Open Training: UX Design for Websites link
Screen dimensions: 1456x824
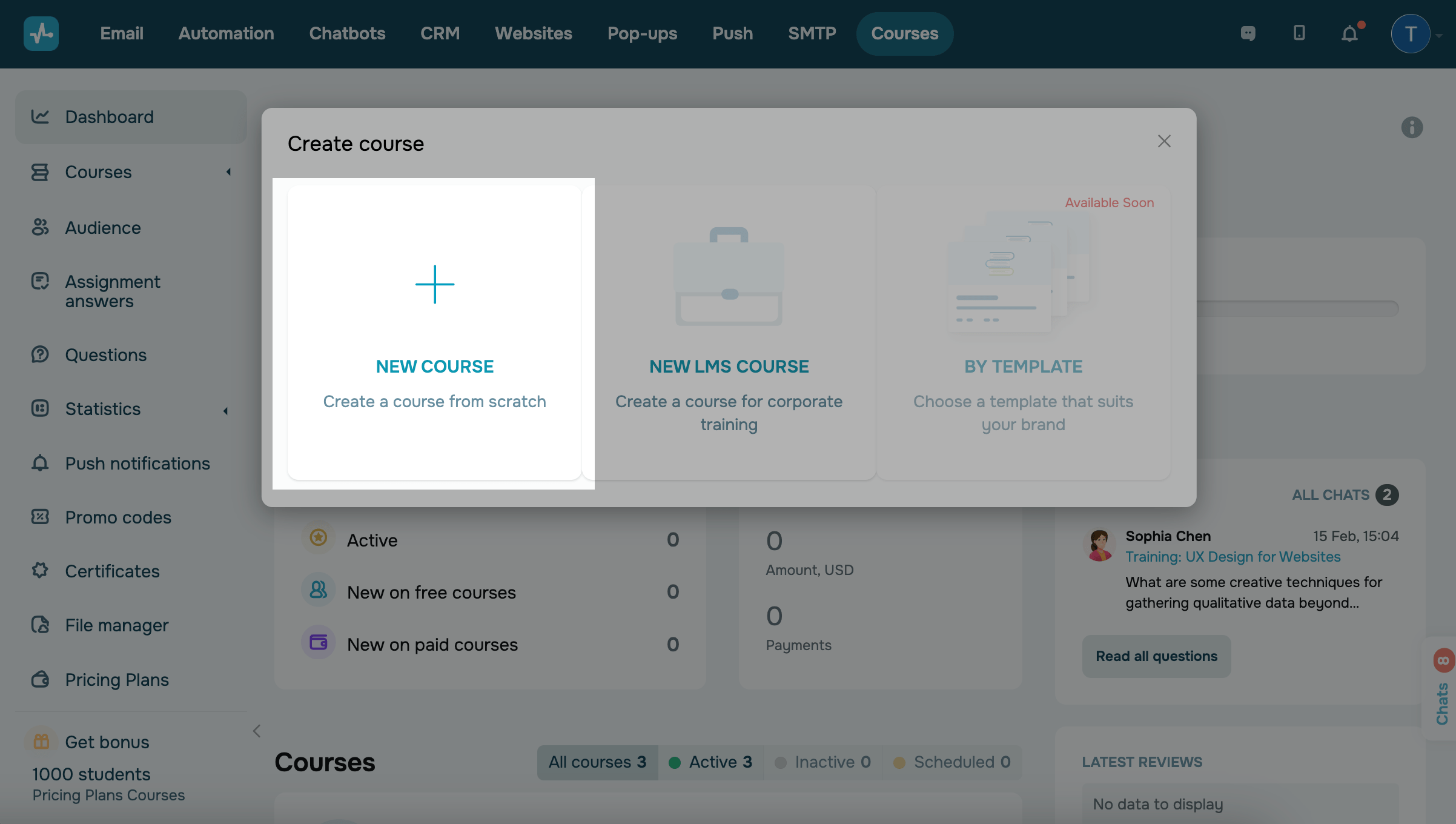coord(1233,557)
